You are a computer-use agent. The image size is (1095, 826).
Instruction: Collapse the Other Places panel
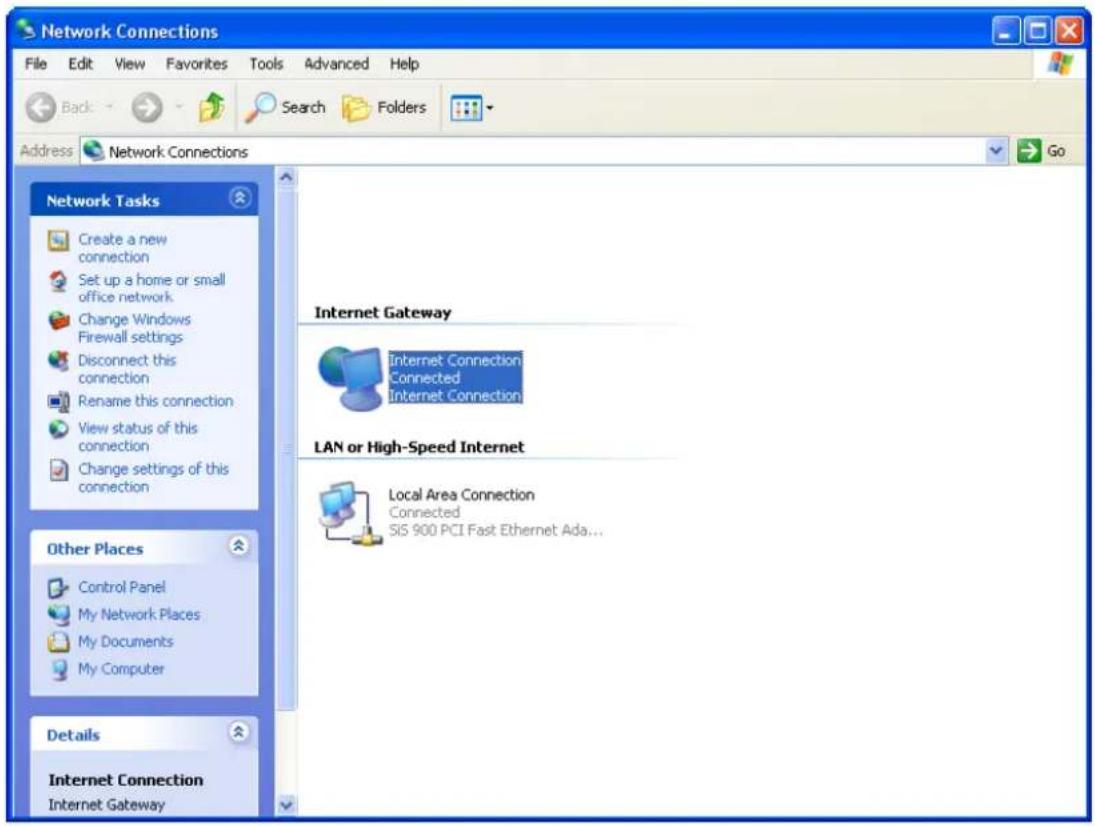[x=239, y=546]
